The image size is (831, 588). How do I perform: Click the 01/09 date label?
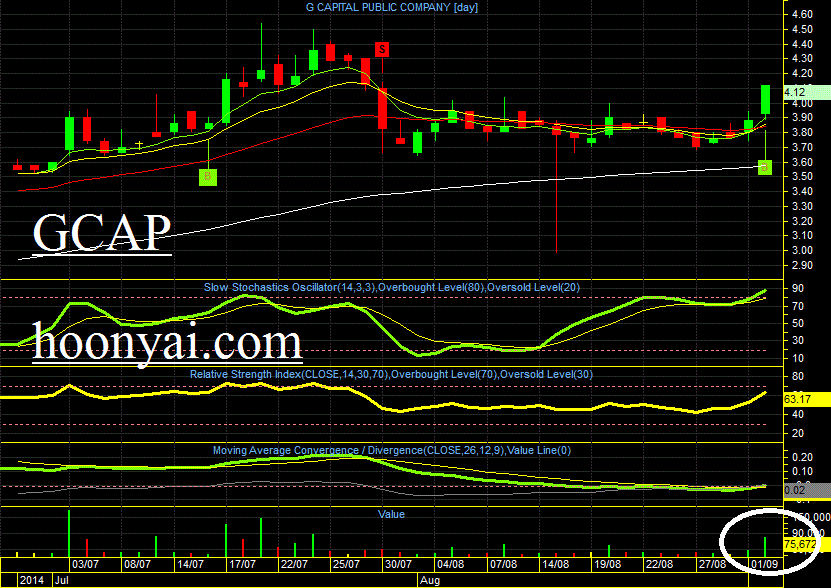click(764, 564)
